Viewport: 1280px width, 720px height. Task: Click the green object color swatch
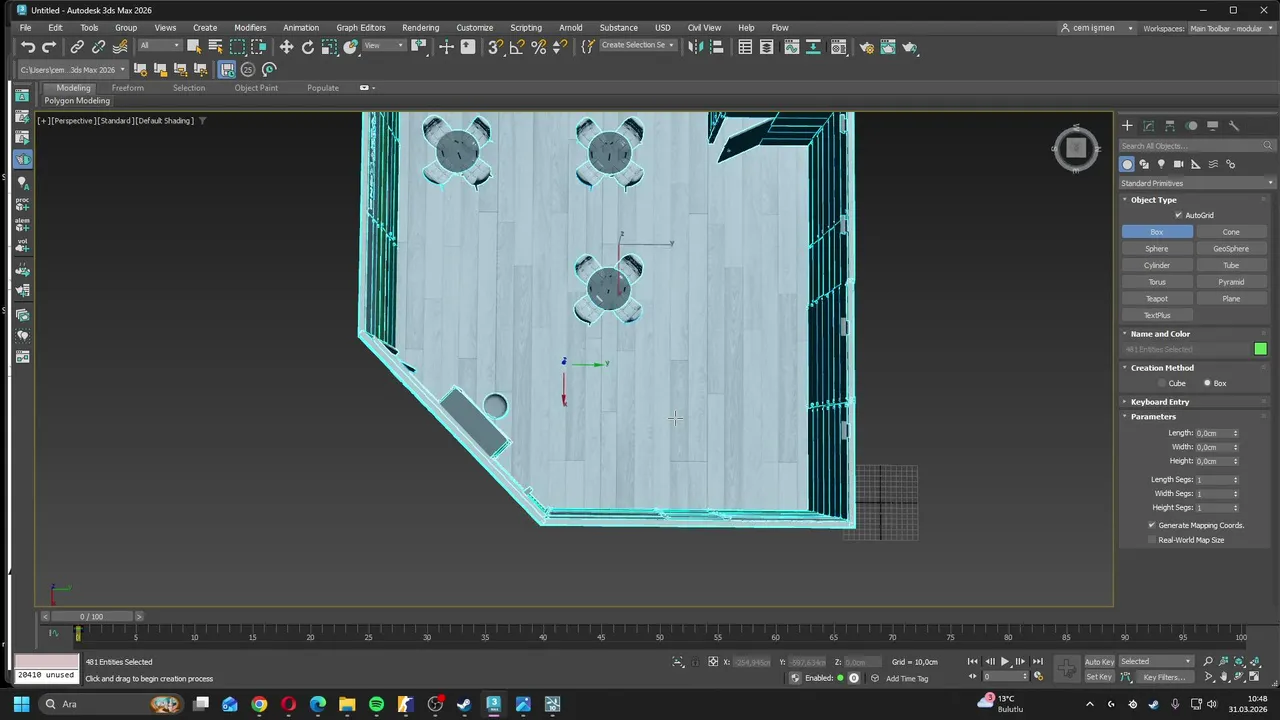[x=1260, y=349]
